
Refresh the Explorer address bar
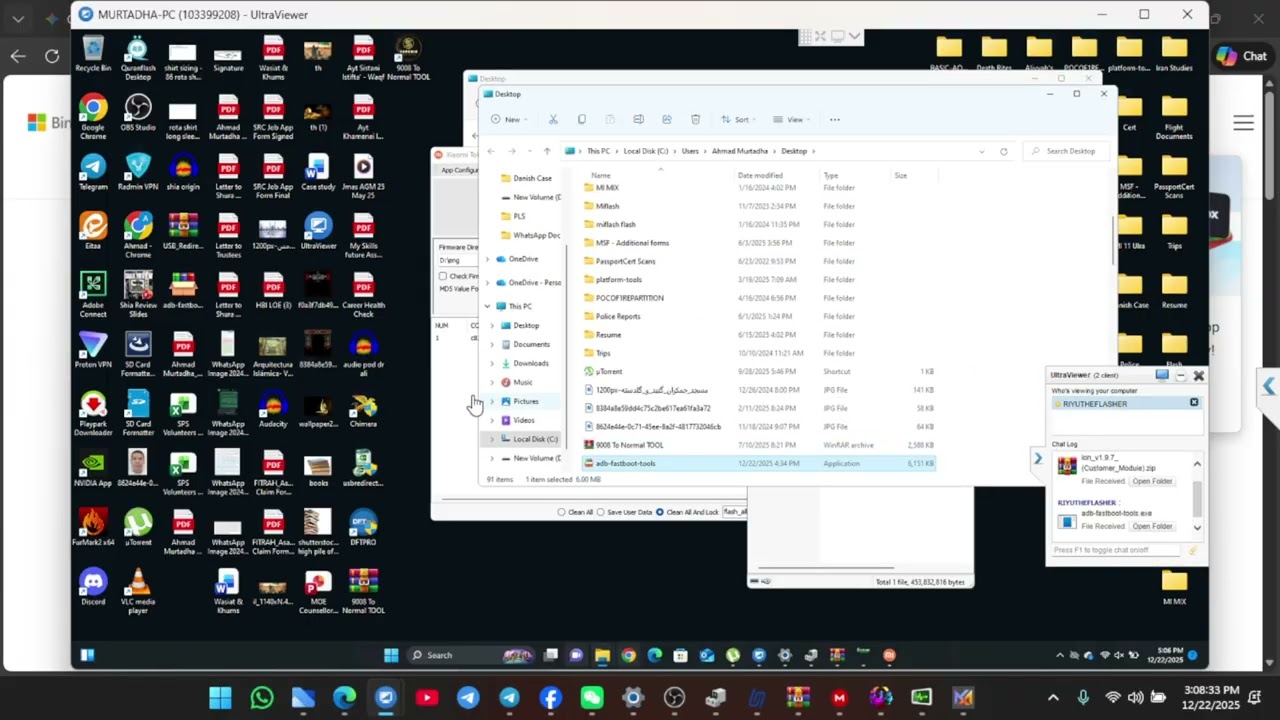[x=1003, y=151]
